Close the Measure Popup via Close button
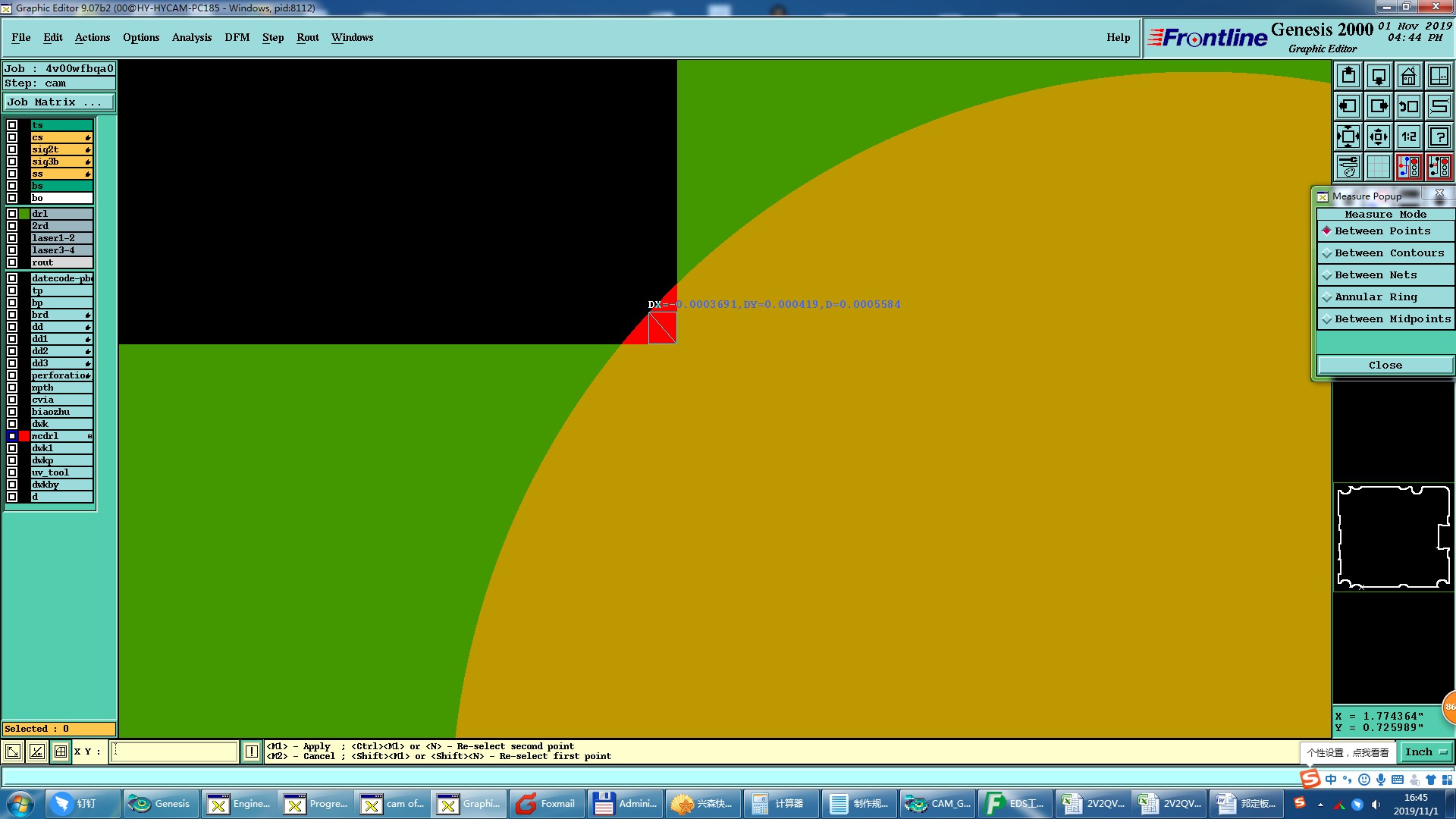 pos(1385,365)
